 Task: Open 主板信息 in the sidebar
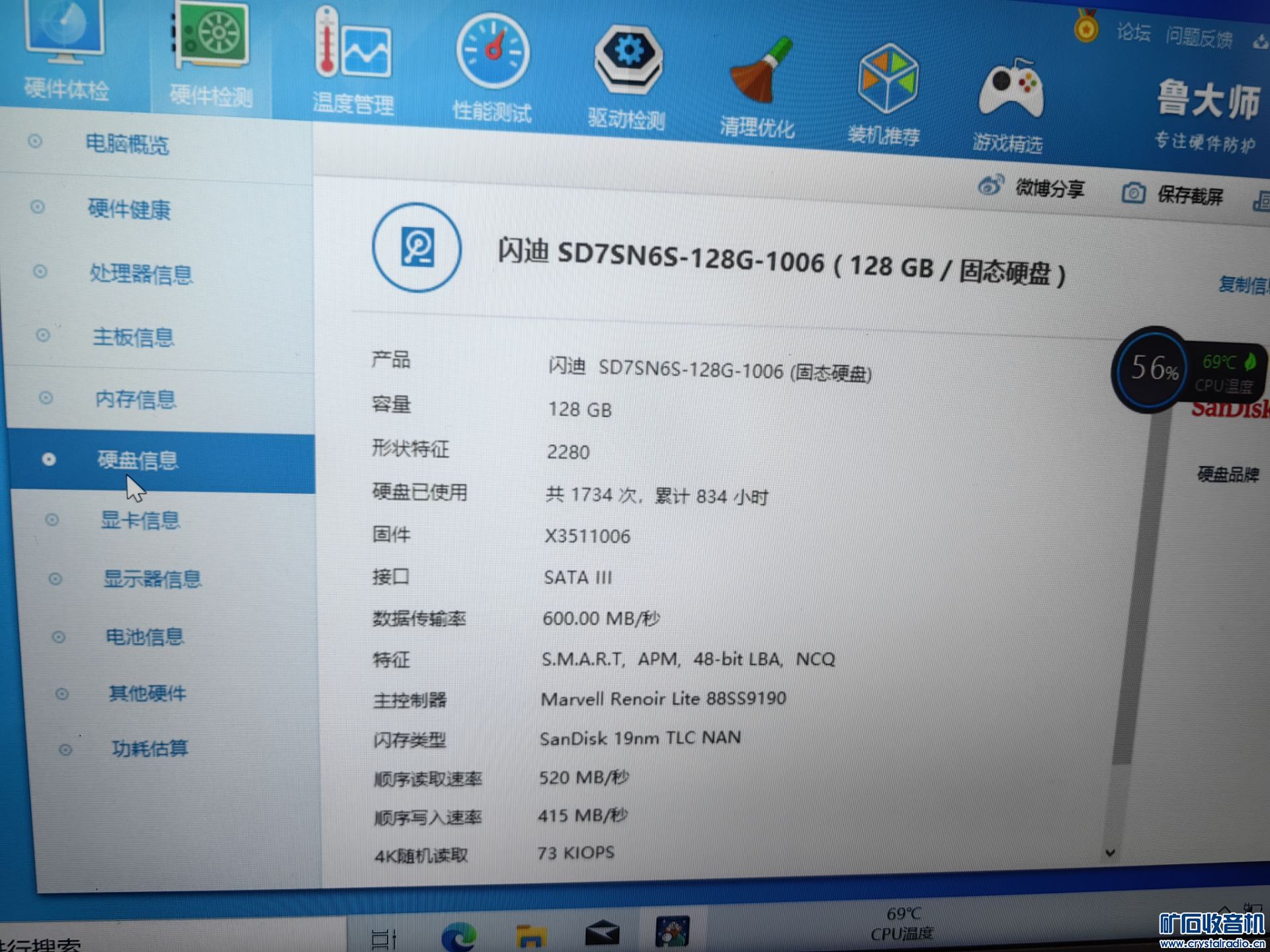(x=133, y=337)
